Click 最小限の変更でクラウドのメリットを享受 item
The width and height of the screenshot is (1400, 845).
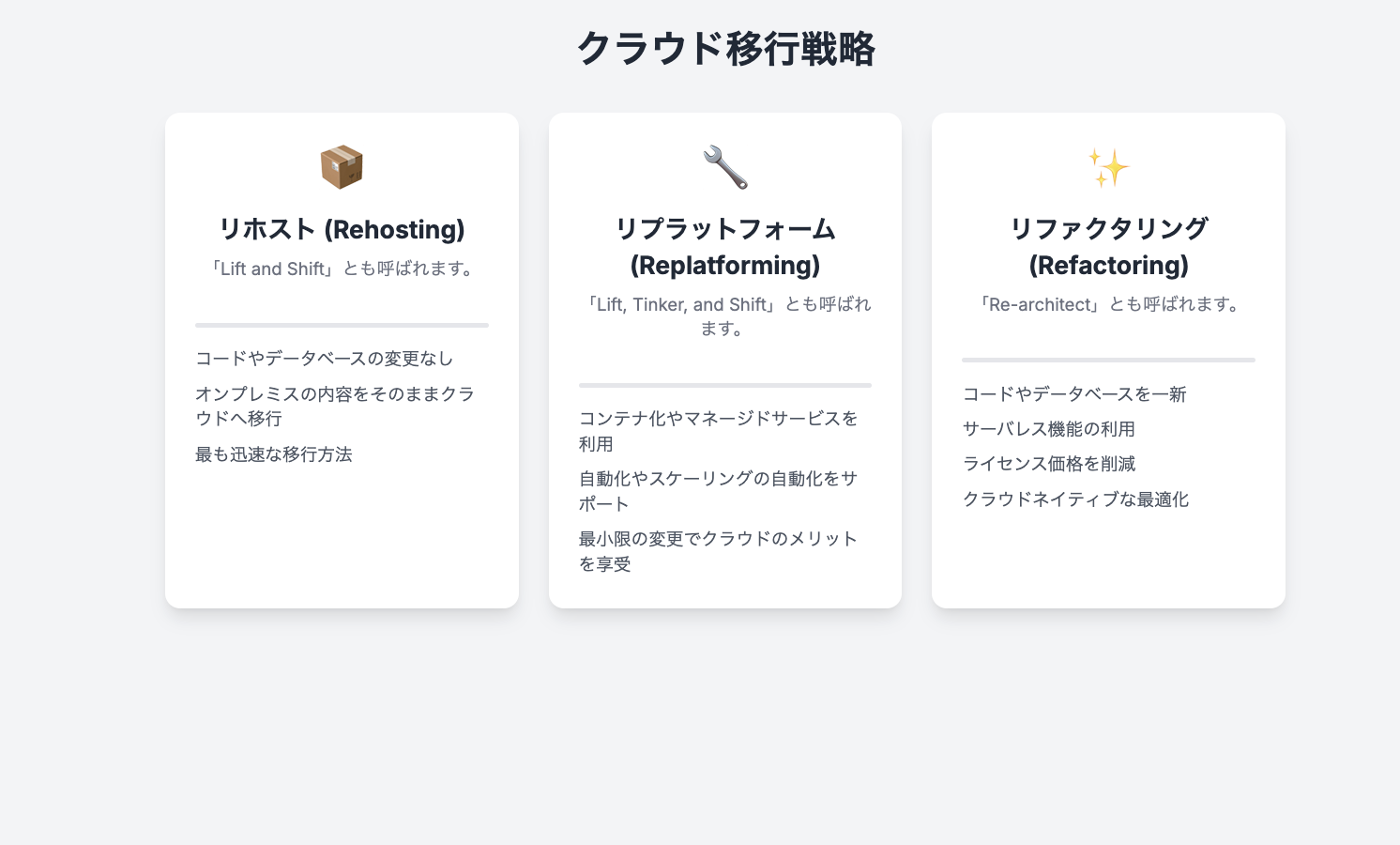pos(718,551)
